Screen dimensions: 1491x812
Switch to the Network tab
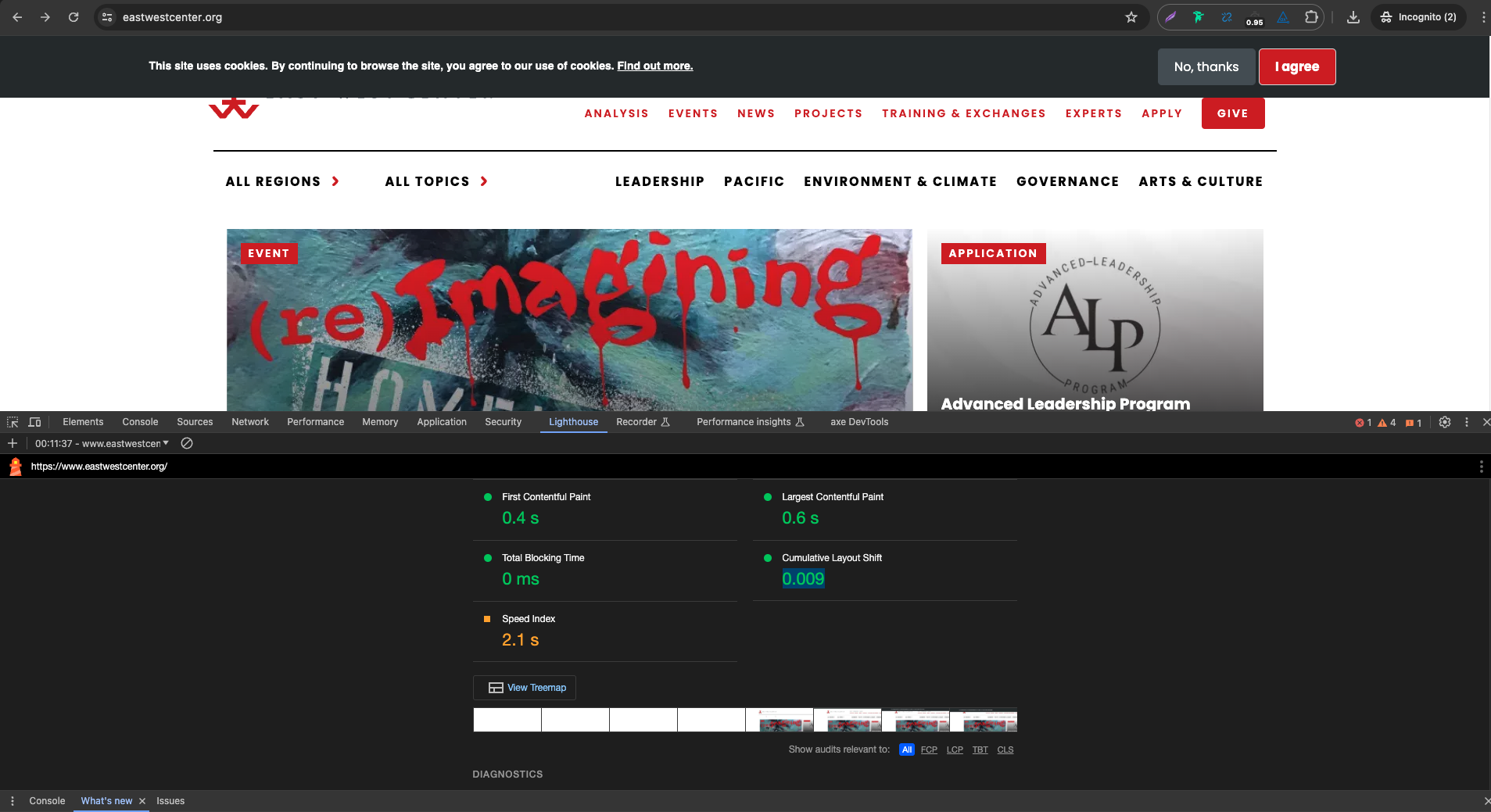pyautogui.click(x=250, y=422)
